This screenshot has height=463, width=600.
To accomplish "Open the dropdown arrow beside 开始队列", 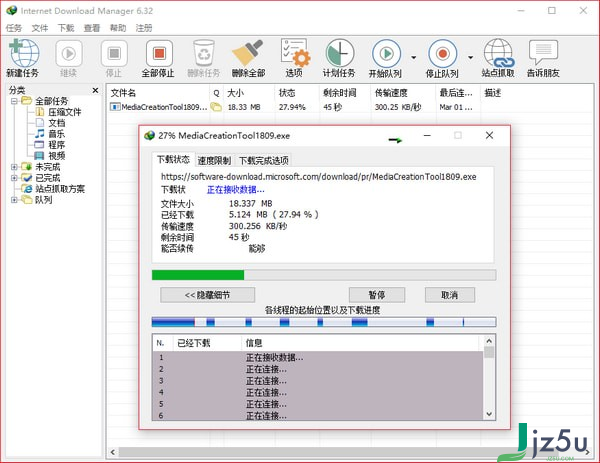I will 414,57.
